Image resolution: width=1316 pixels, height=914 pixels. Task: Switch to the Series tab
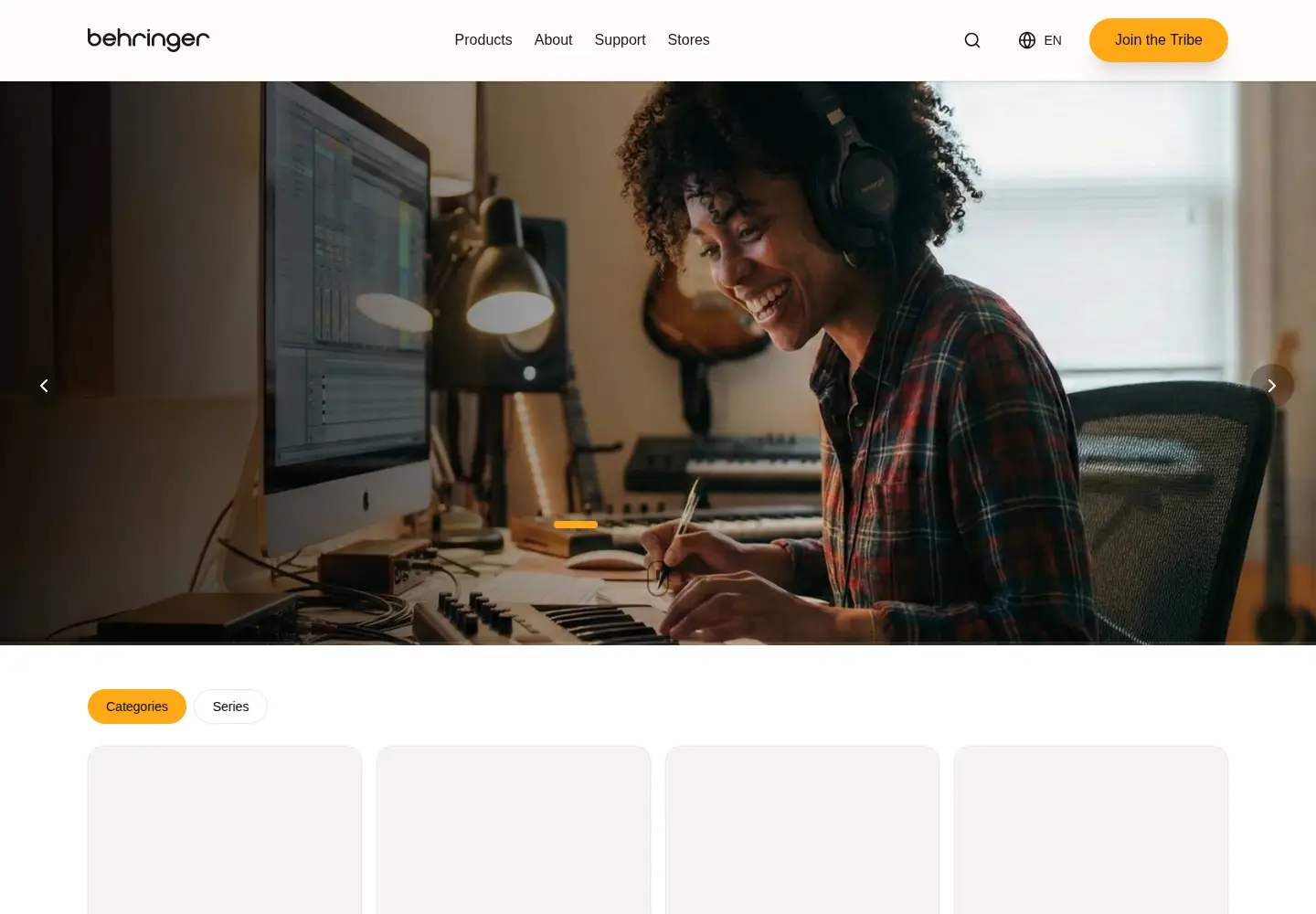(x=230, y=707)
